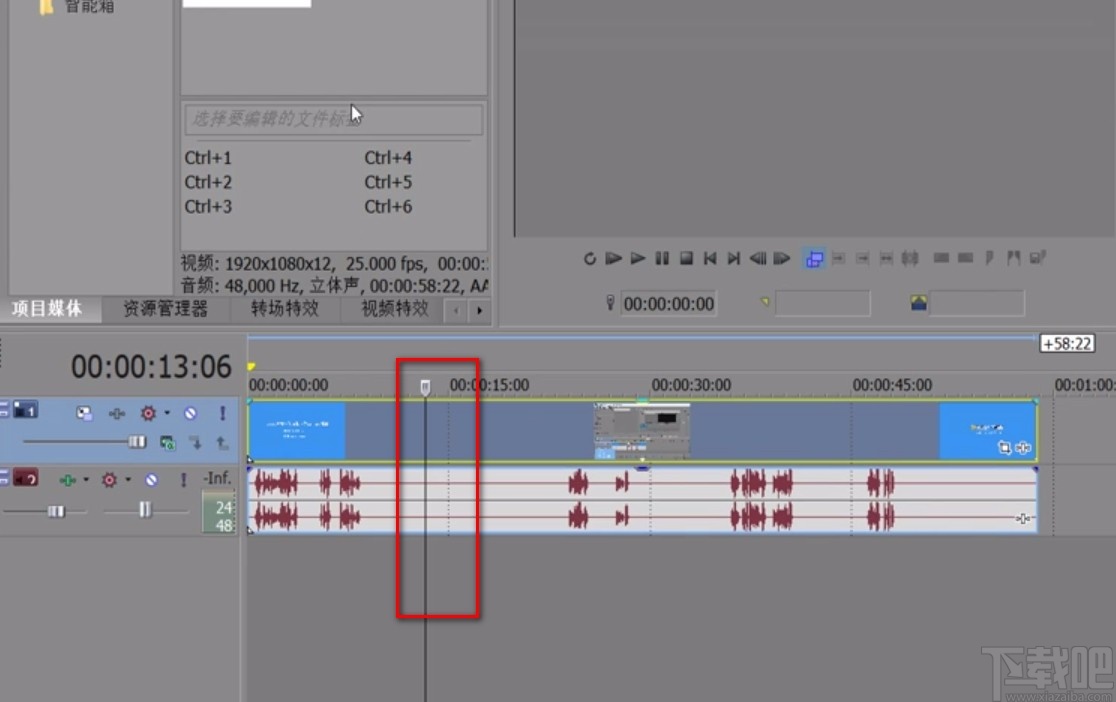Mute the audio track
This screenshot has height=702, width=1116.
[151, 480]
